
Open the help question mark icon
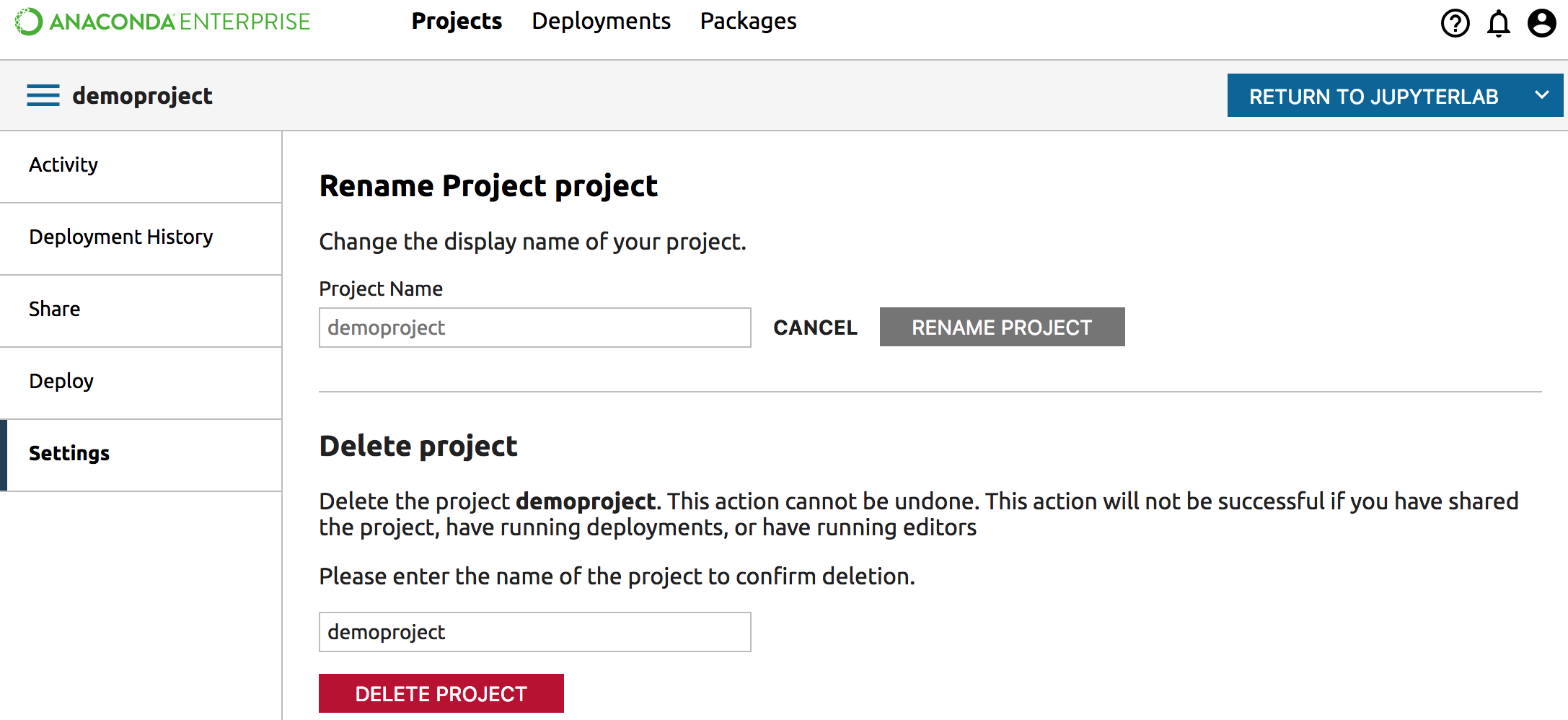pos(1455,23)
